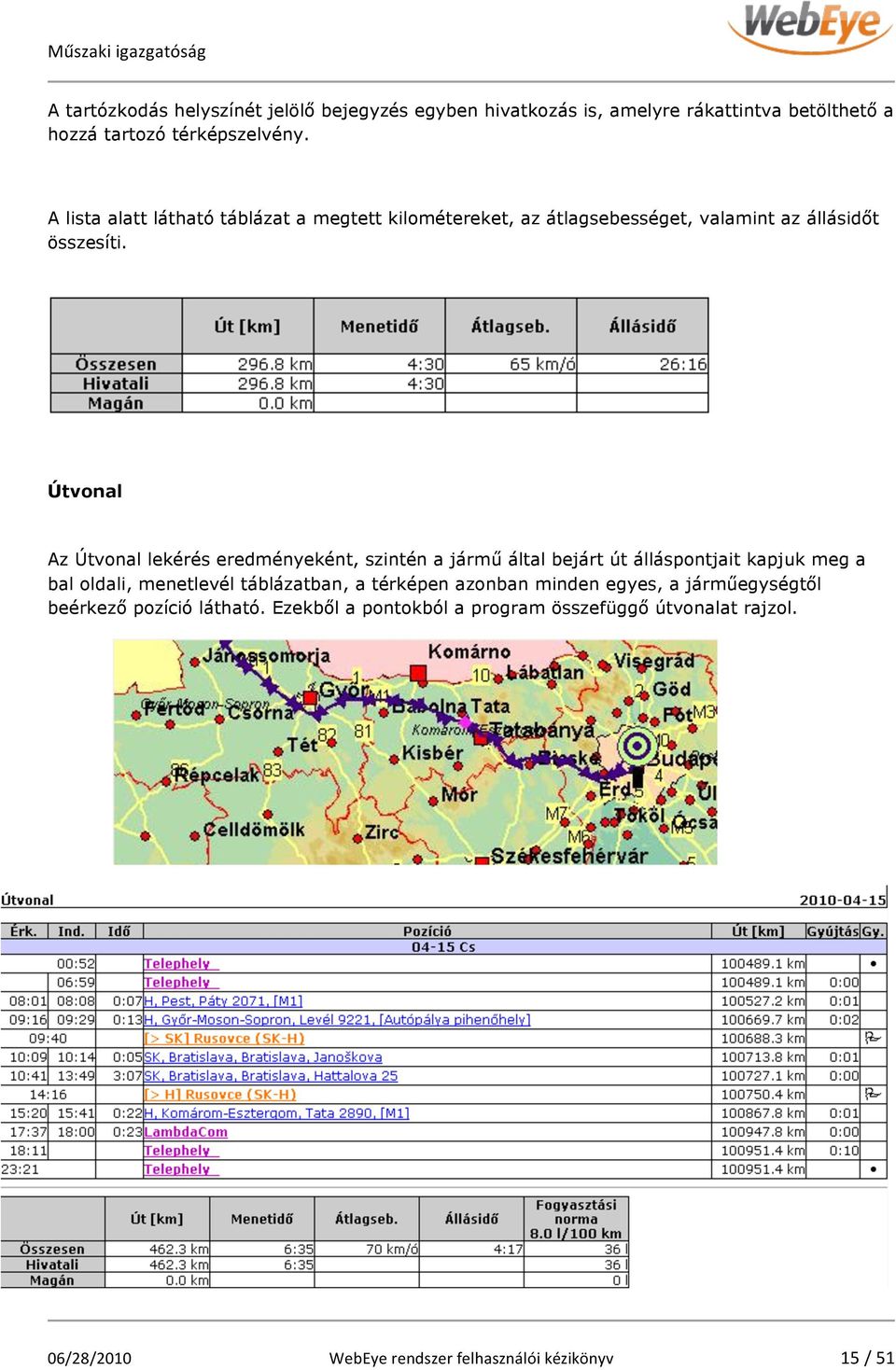
Task: Select the '04-15 Cs' date row
Action: (x=443, y=946)
